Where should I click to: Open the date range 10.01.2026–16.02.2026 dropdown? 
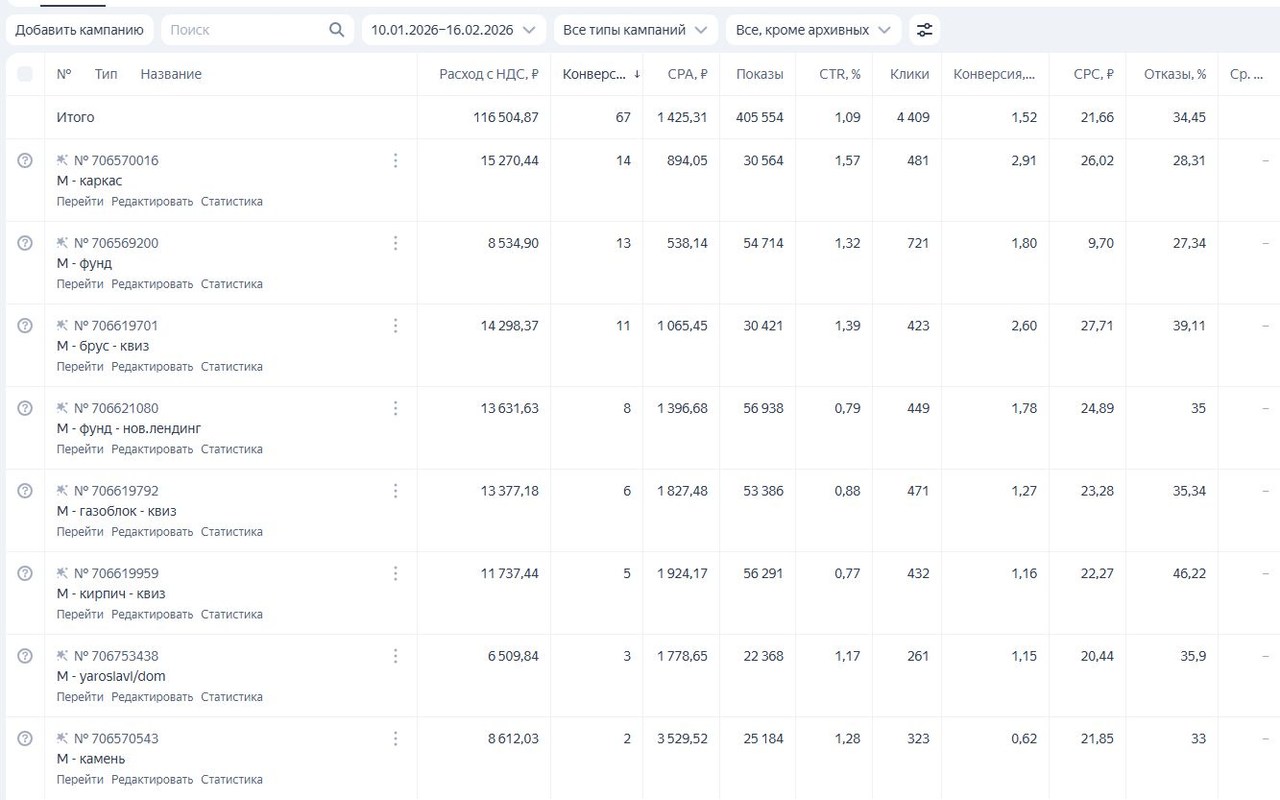click(454, 30)
